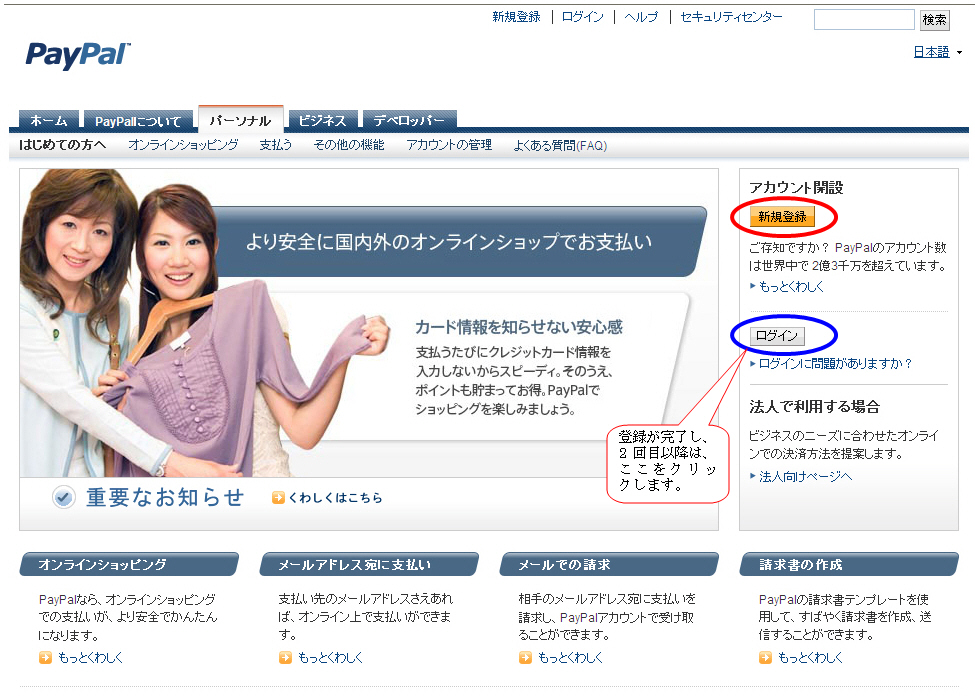Select the パーソナル tab
Image resolution: width=975 pixels, height=697 pixels.
tap(241, 119)
